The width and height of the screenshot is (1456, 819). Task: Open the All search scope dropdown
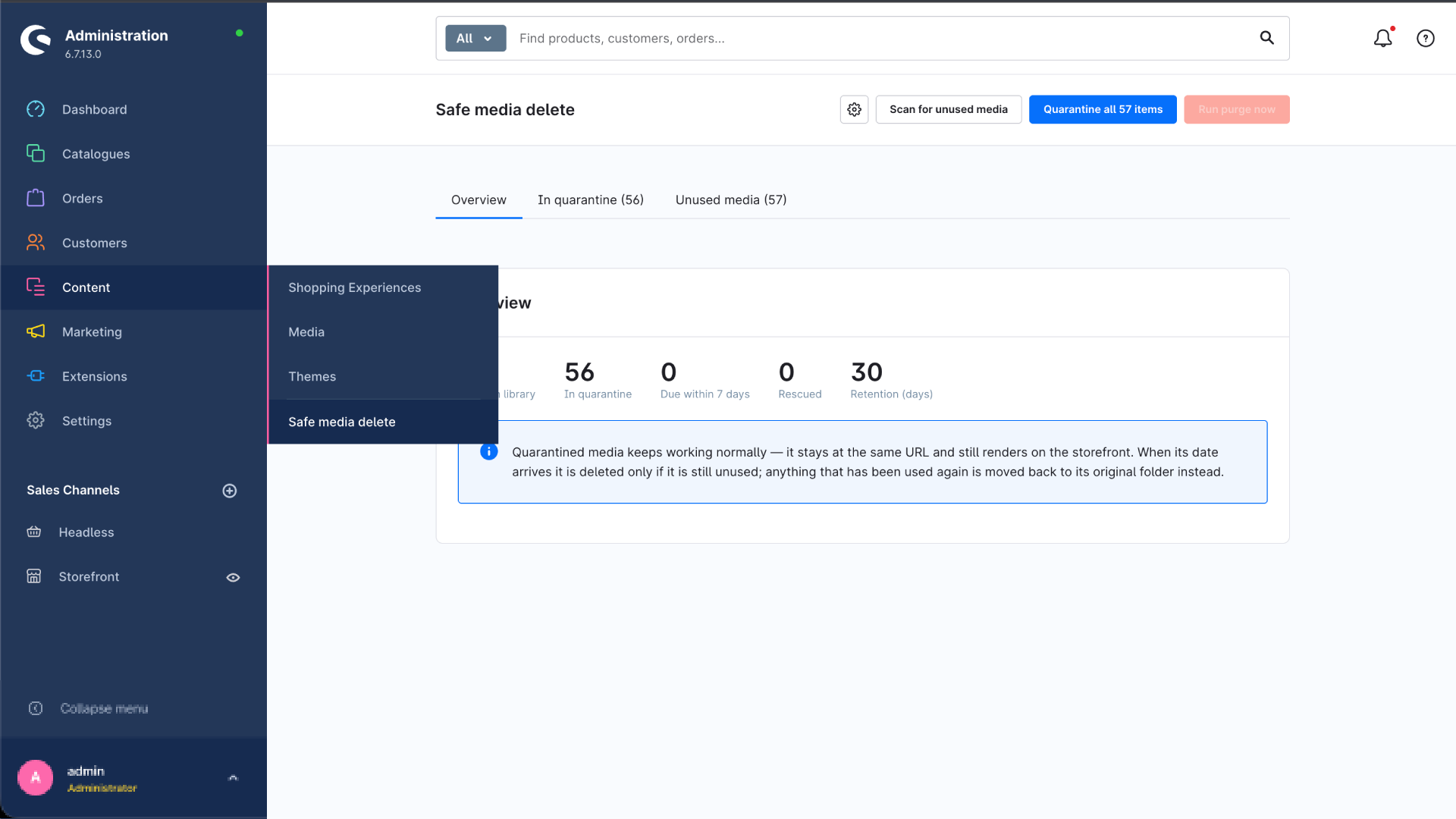(475, 38)
